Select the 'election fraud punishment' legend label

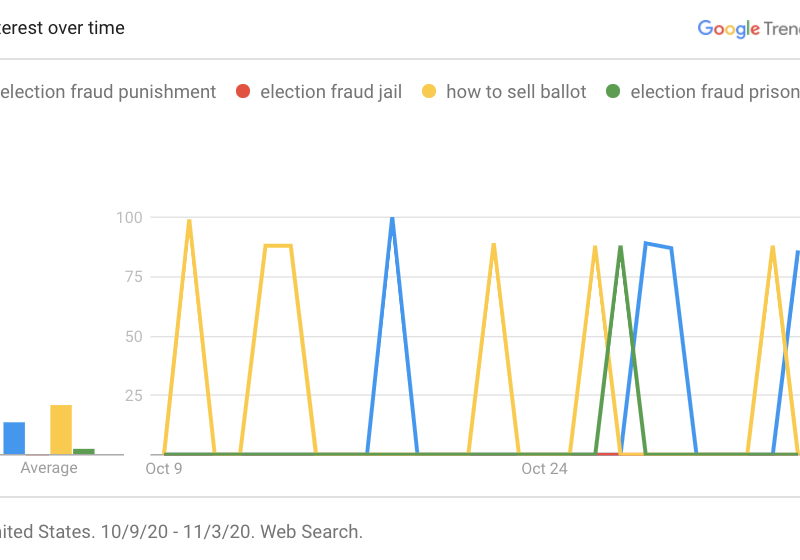tap(108, 92)
